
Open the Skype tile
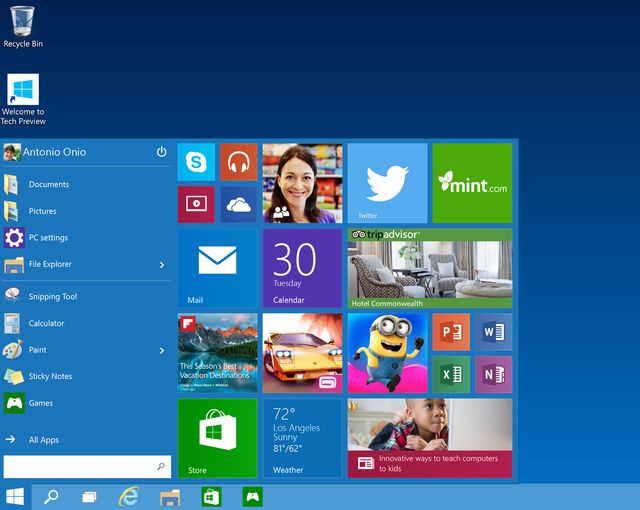(196, 162)
